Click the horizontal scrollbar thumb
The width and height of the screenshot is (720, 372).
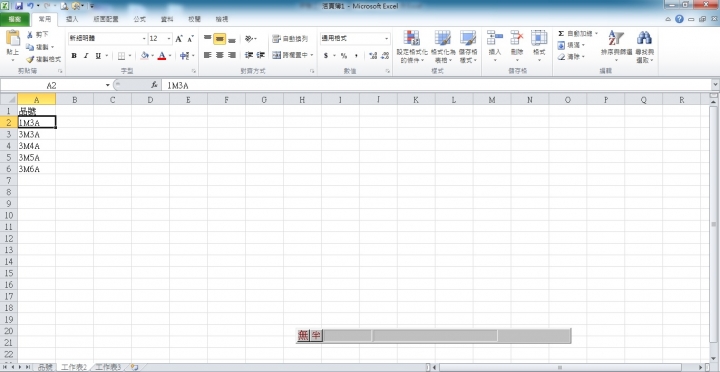point(560,367)
